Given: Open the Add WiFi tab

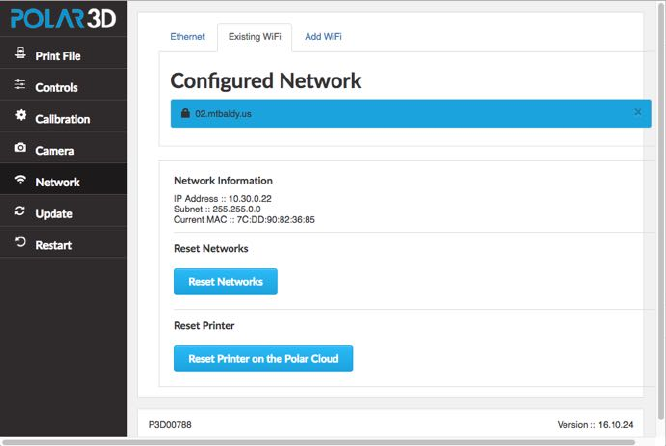Looking at the screenshot, I should pyautogui.click(x=325, y=37).
